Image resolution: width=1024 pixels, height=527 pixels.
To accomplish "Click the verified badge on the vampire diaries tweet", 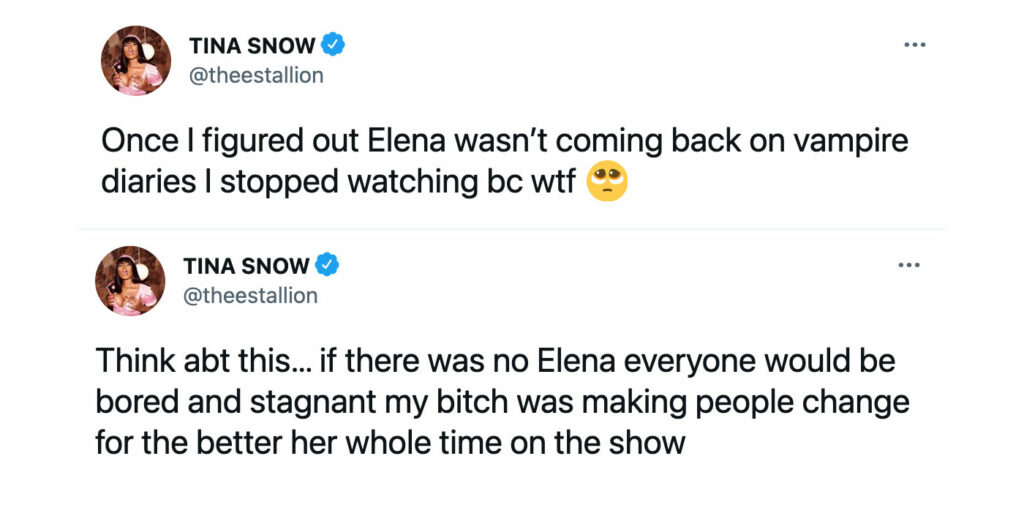I will (x=334, y=45).
